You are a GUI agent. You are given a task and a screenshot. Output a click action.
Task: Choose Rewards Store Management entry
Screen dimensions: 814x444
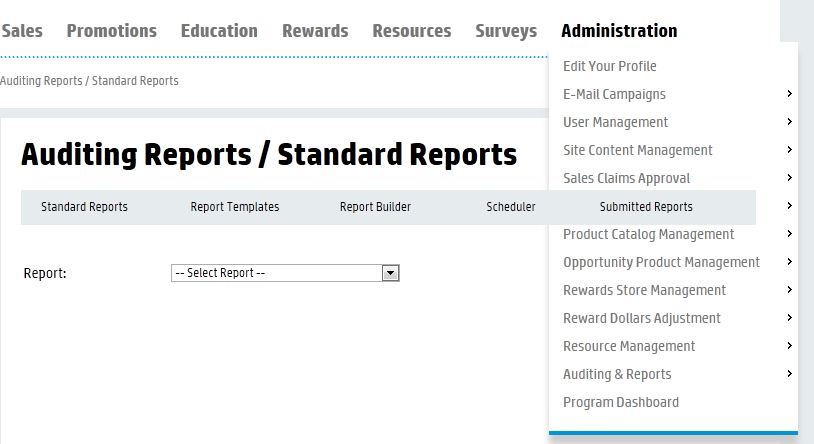[645, 290]
